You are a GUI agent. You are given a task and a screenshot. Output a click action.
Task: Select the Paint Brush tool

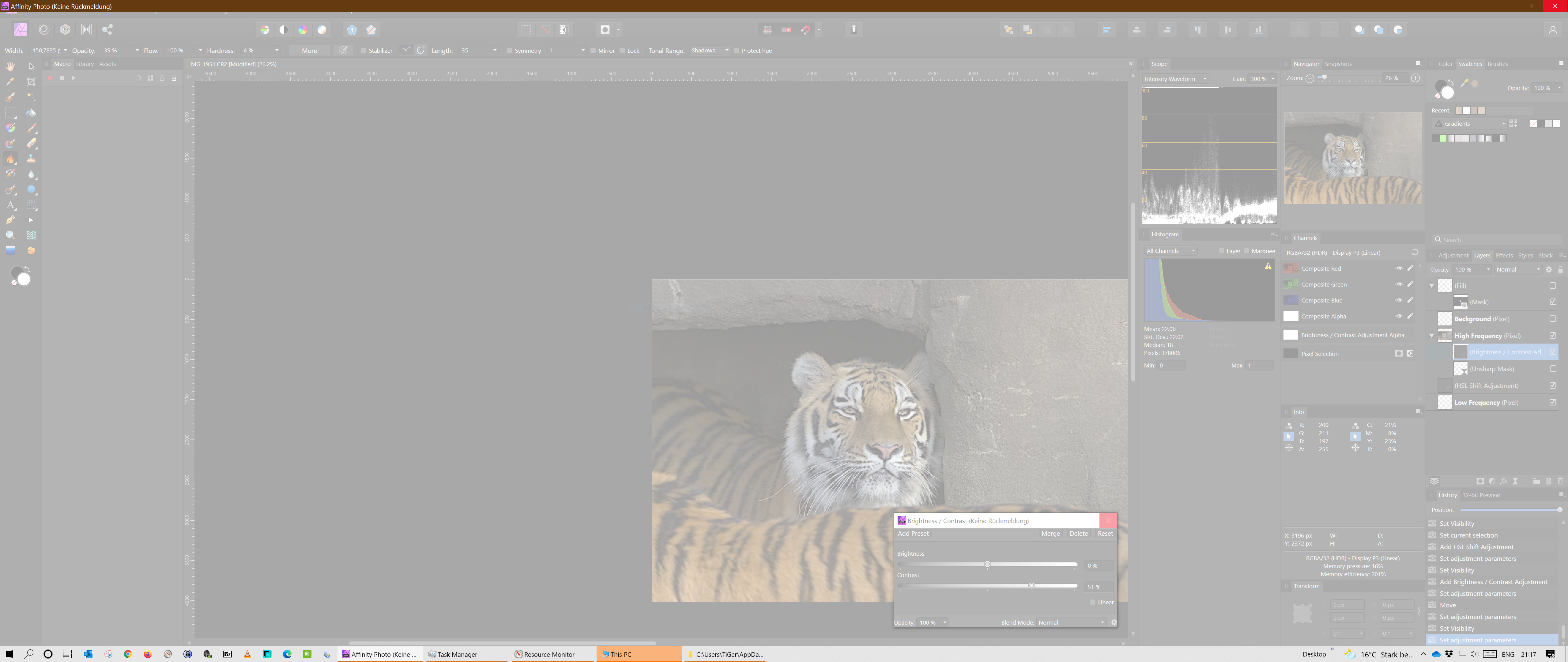point(31,128)
